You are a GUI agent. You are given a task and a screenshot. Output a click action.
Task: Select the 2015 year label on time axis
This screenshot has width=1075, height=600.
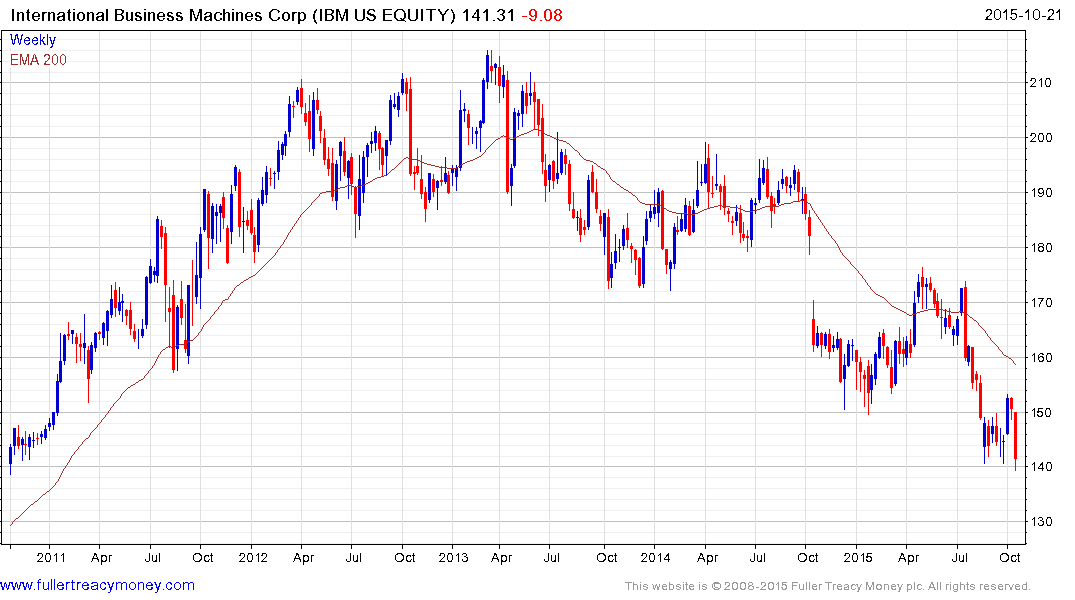pyautogui.click(x=858, y=557)
